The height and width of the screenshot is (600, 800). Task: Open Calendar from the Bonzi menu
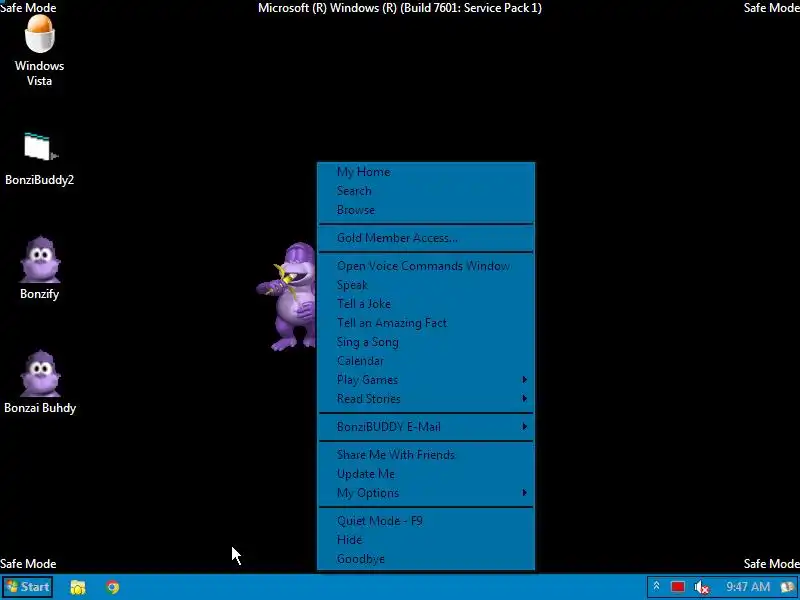426,361
